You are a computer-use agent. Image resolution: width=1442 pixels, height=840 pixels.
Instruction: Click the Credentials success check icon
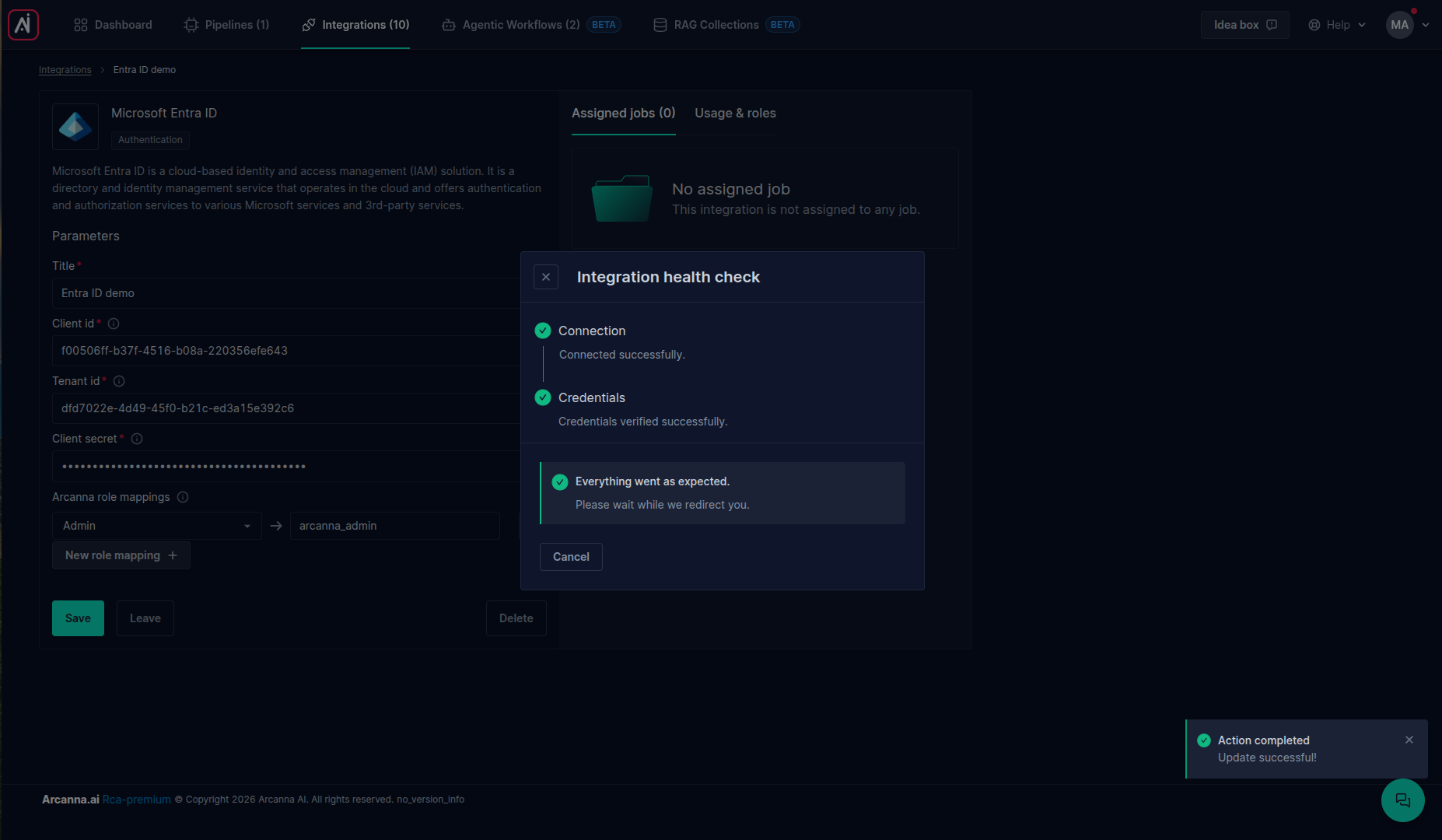[x=543, y=397]
